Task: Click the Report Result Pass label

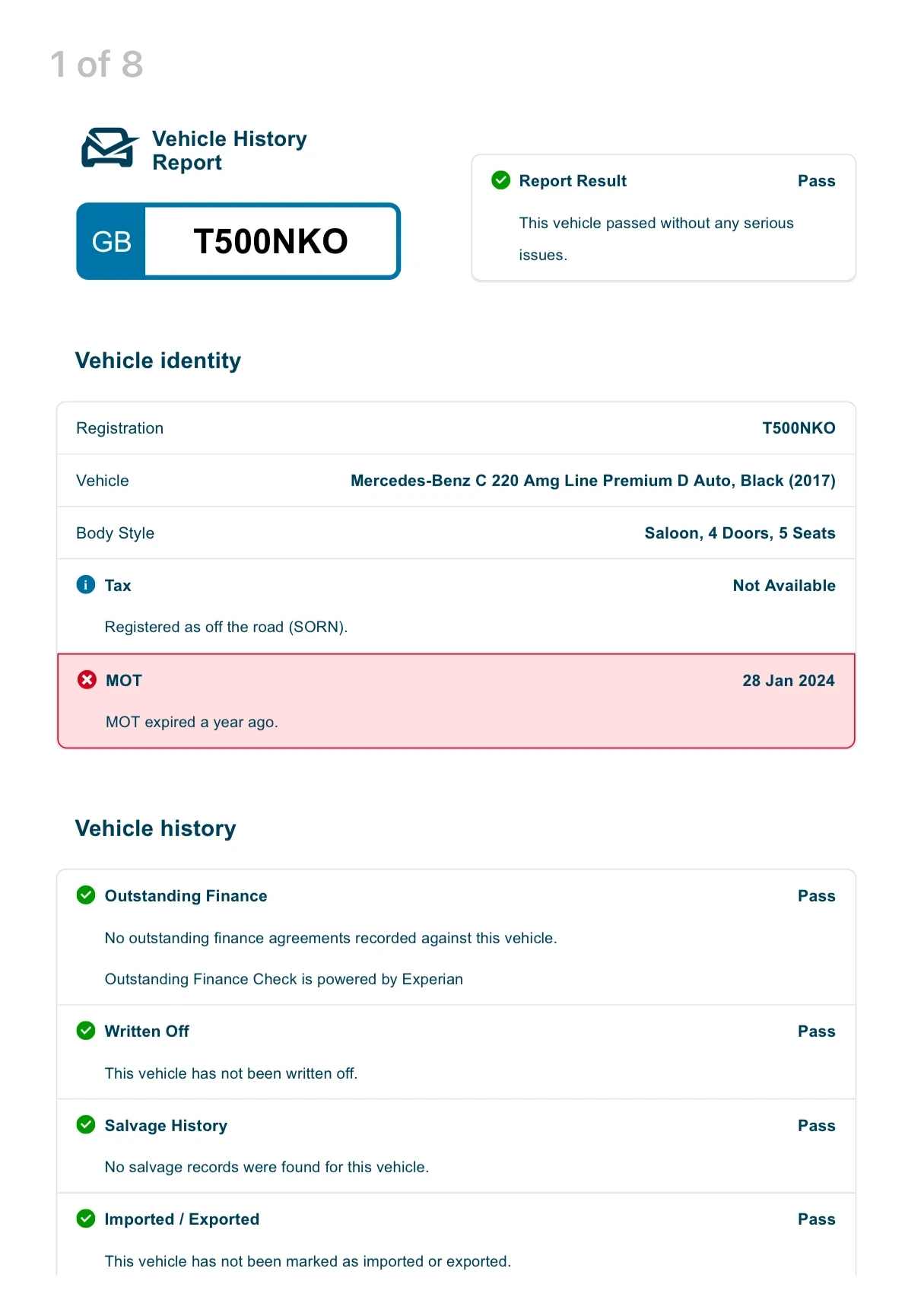Action: (817, 181)
